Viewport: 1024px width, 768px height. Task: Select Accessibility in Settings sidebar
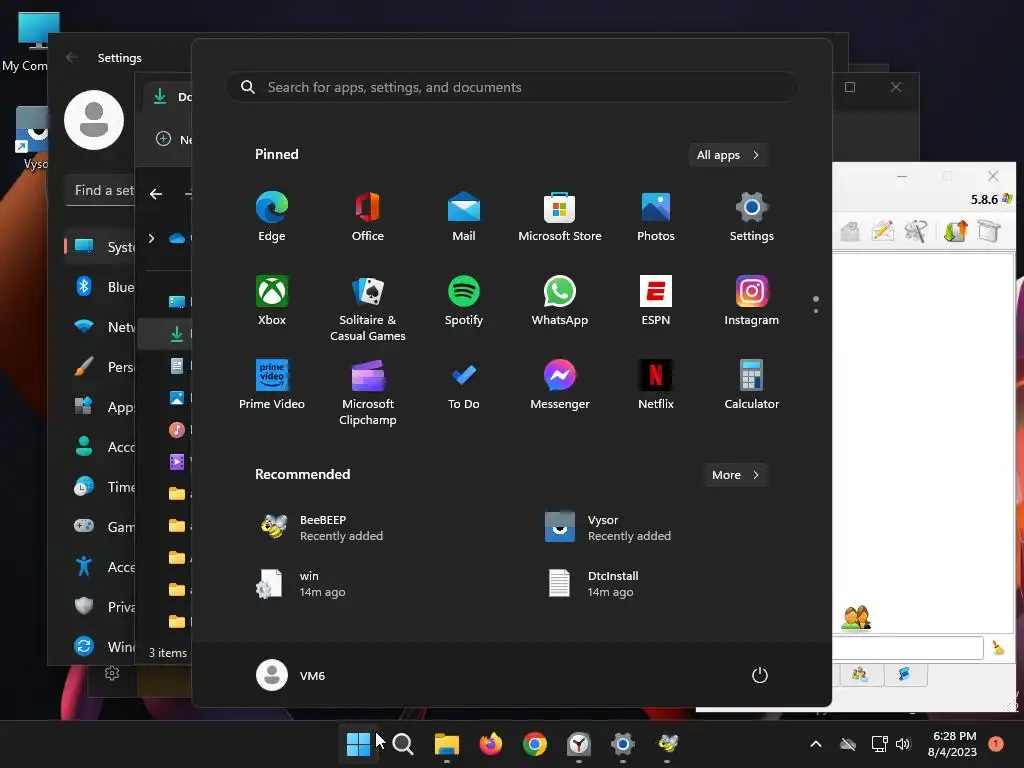pyautogui.click(x=101, y=567)
